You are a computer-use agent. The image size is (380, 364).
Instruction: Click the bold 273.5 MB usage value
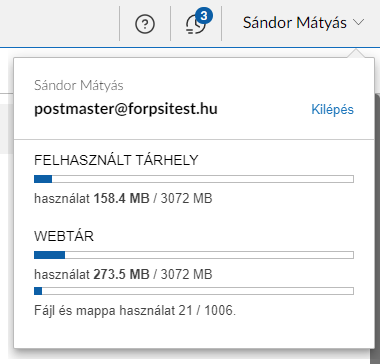click(x=120, y=275)
